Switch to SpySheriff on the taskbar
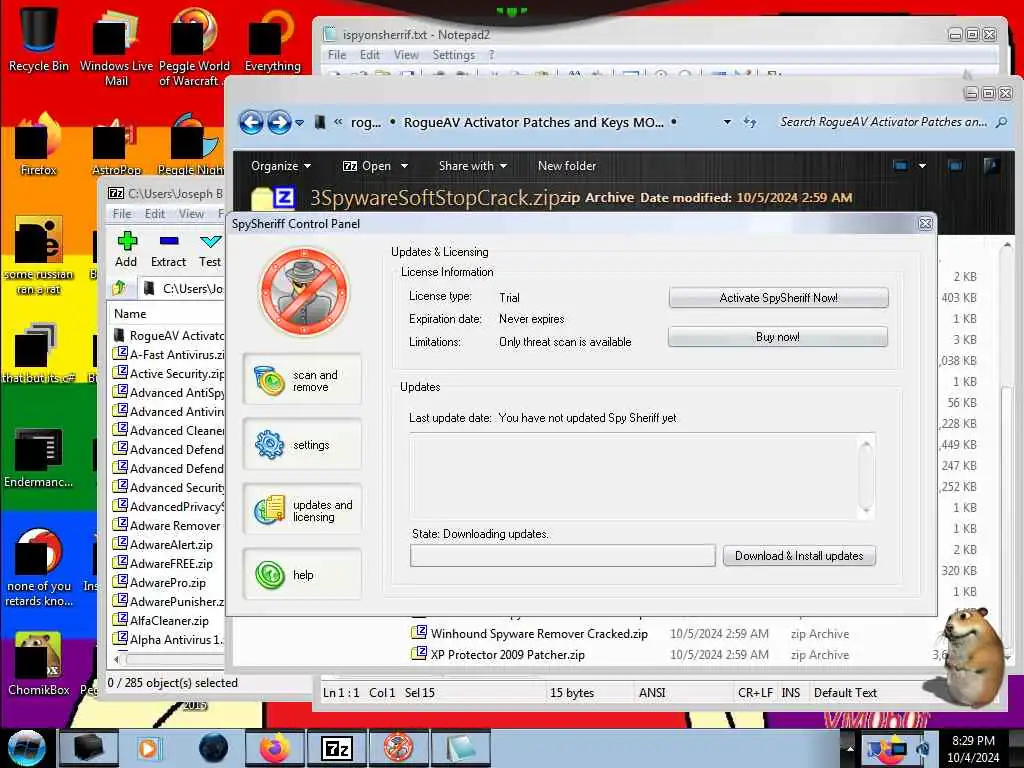This screenshot has height=768, width=1024. (x=398, y=748)
